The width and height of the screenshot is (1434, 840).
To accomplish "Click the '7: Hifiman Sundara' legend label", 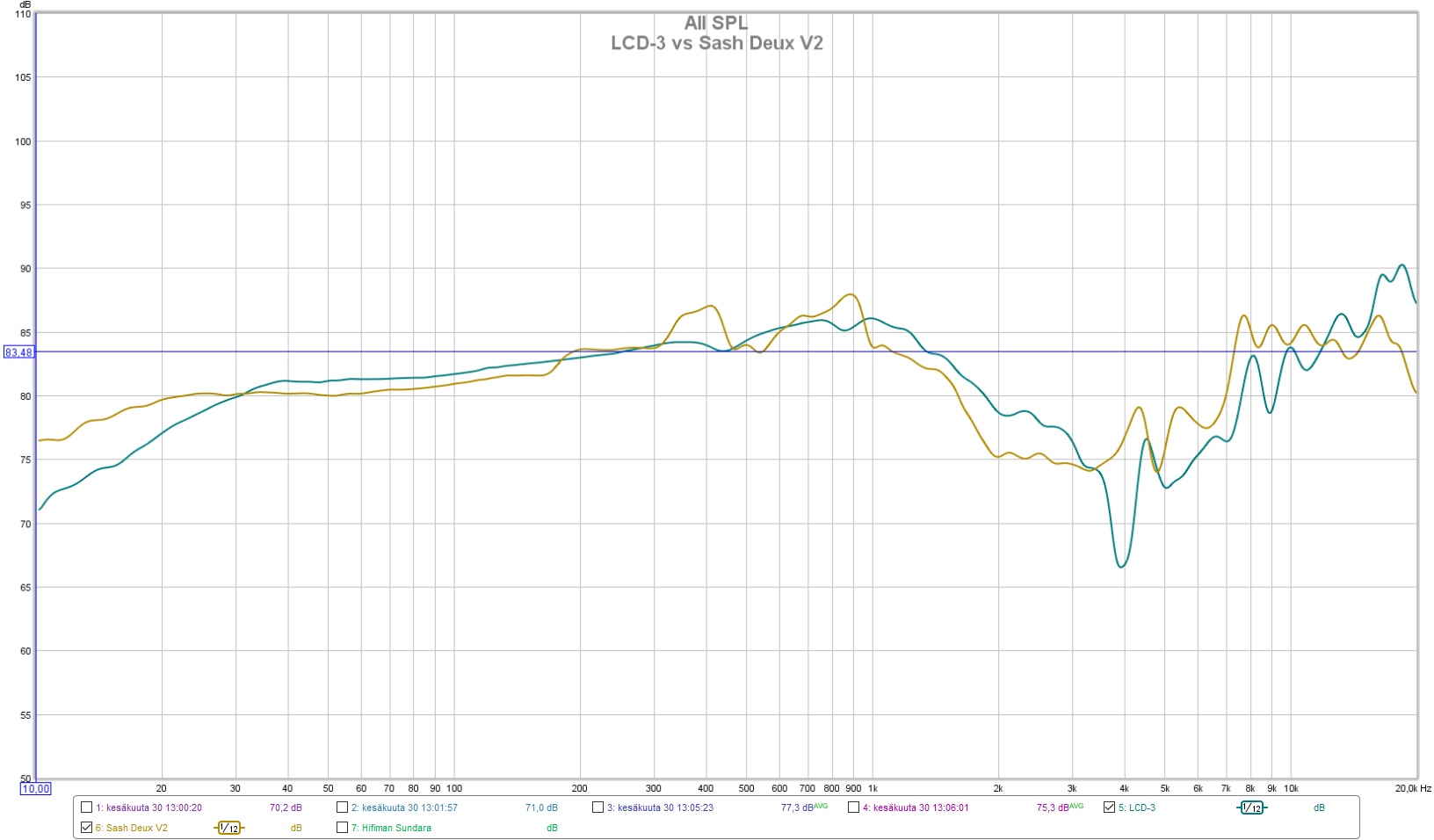I will pos(391,828).
